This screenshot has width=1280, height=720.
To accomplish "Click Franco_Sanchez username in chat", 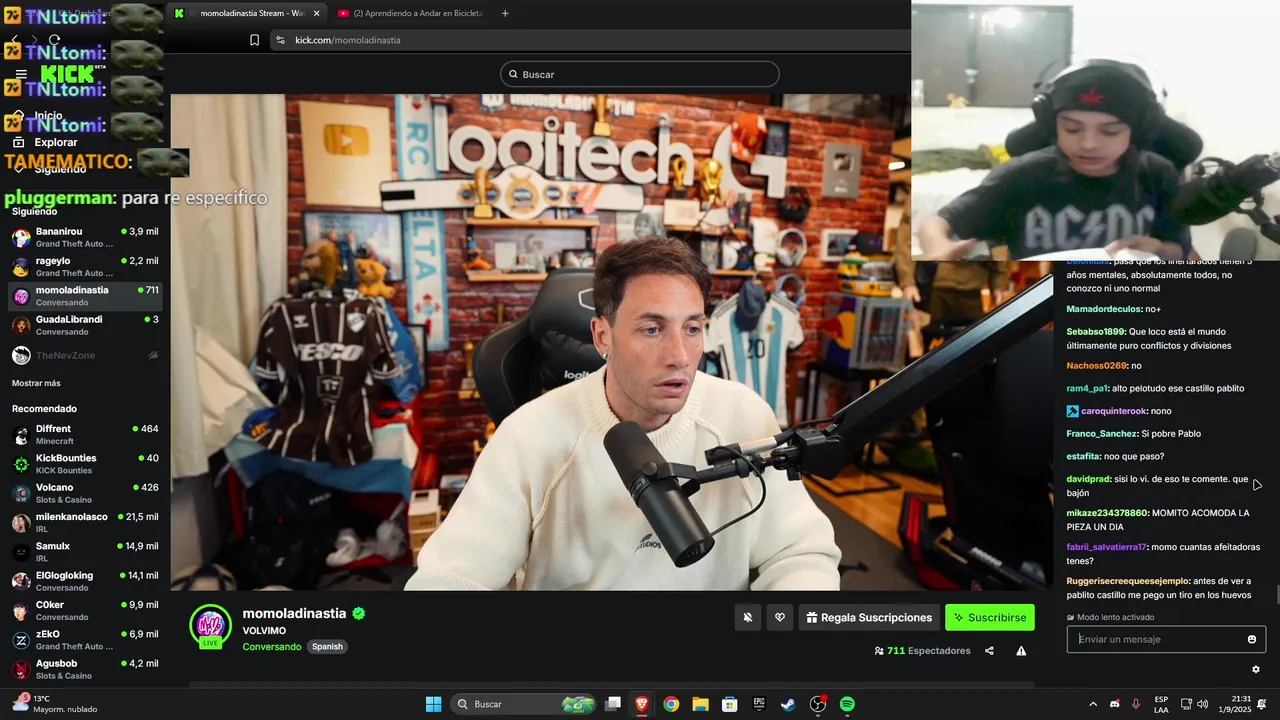I will point(1102,434).
